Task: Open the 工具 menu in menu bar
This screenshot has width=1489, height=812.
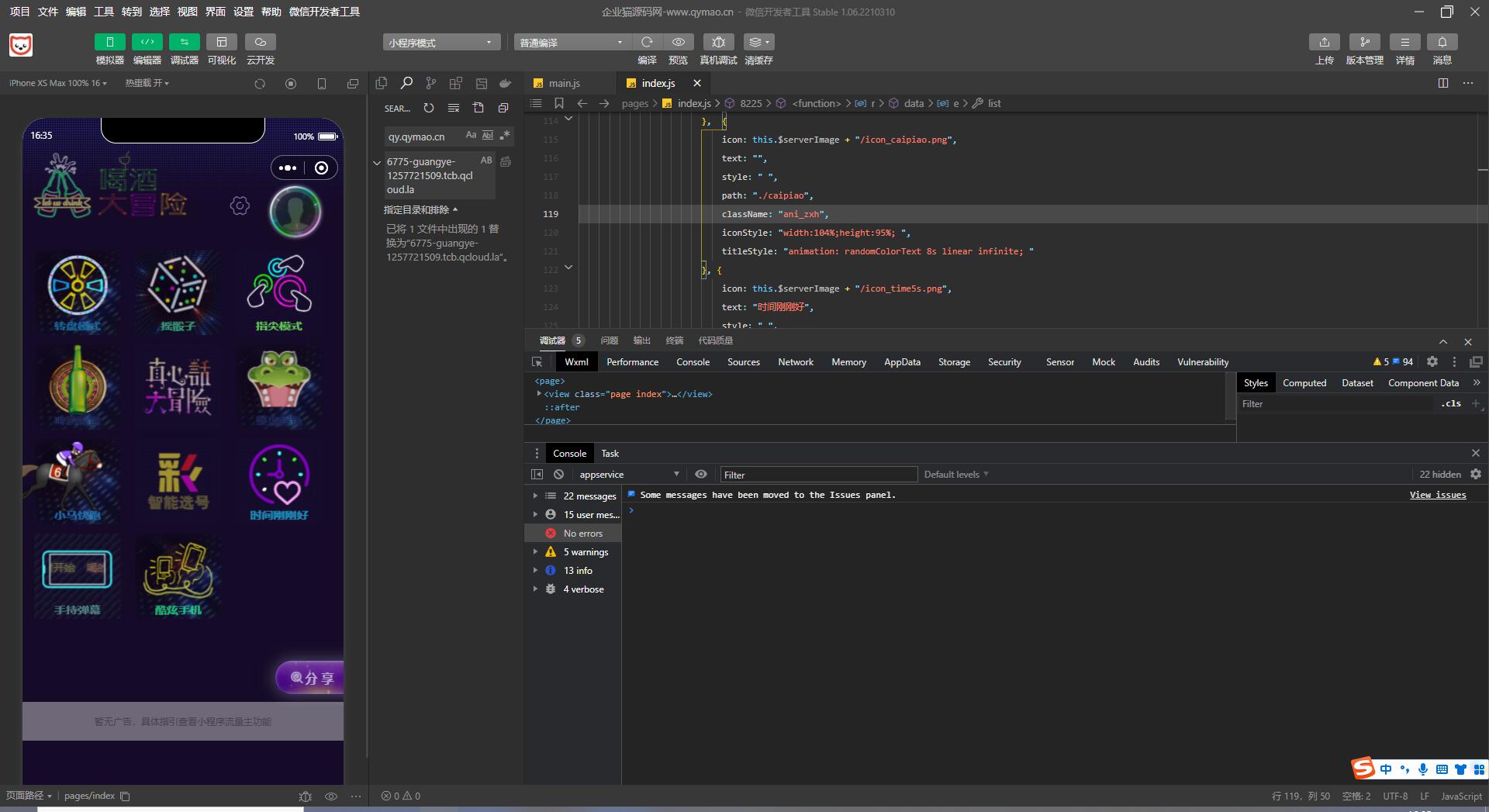Action: [104, 12]
